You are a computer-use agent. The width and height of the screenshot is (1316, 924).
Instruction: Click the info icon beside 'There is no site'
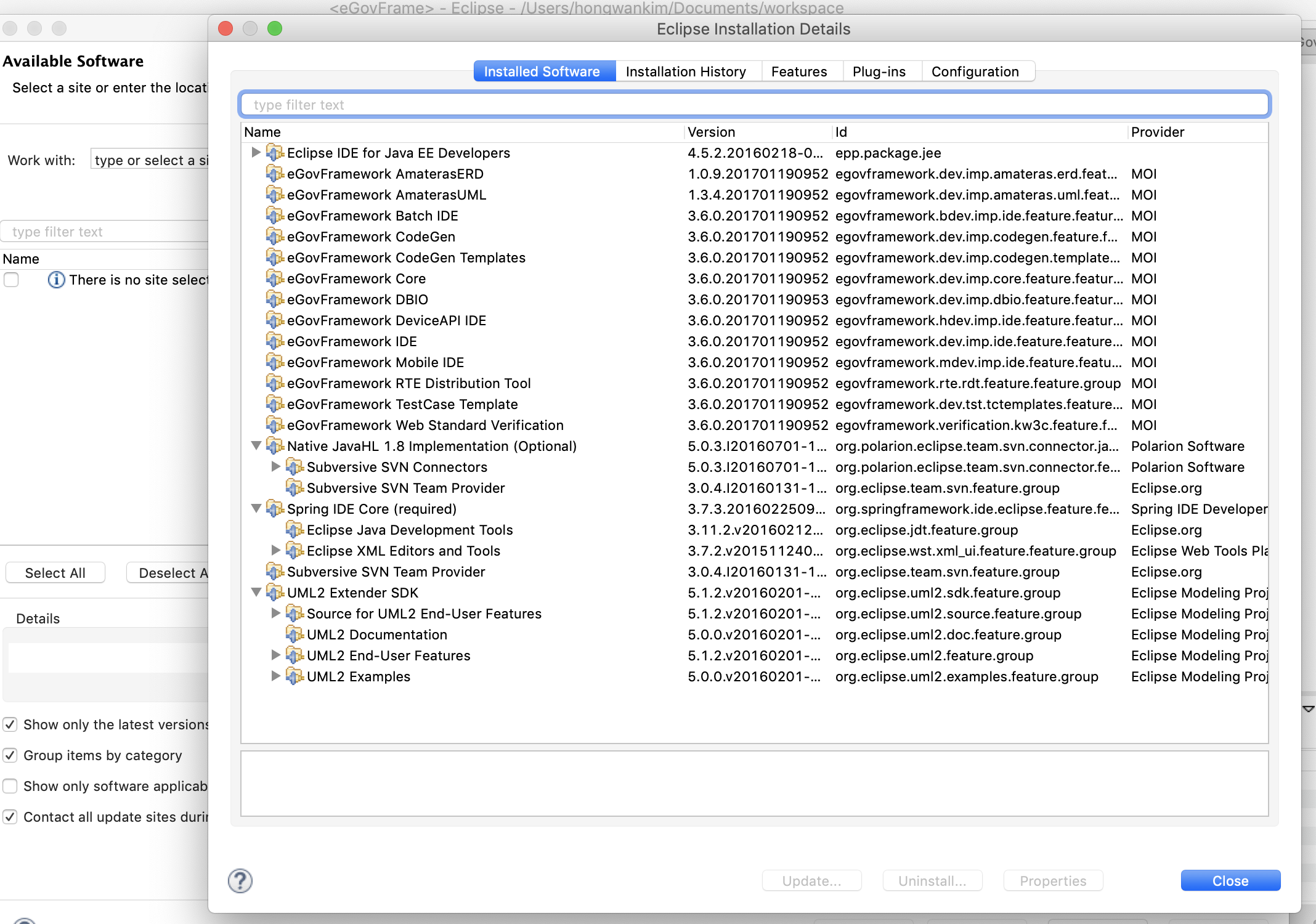[x=56, y=280]
